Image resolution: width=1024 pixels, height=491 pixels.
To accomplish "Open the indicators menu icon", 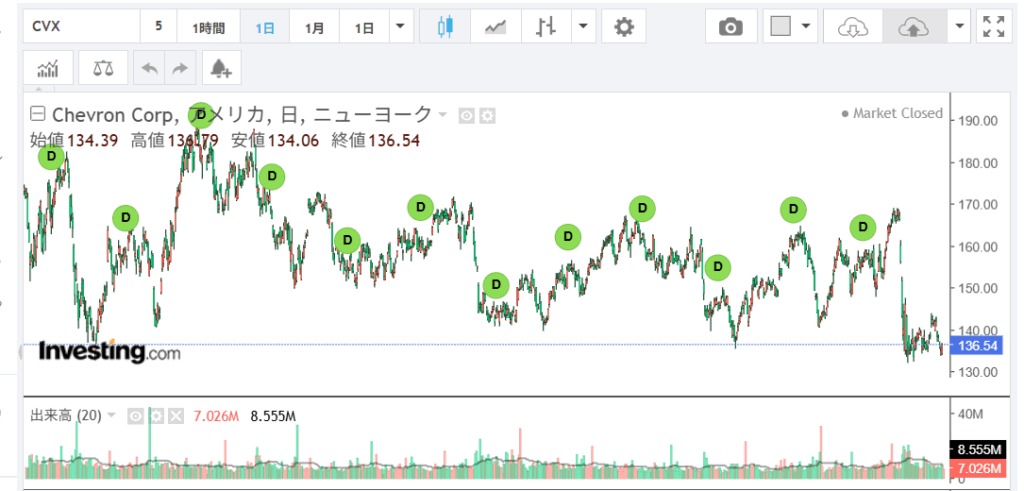I will pos(48,68).
